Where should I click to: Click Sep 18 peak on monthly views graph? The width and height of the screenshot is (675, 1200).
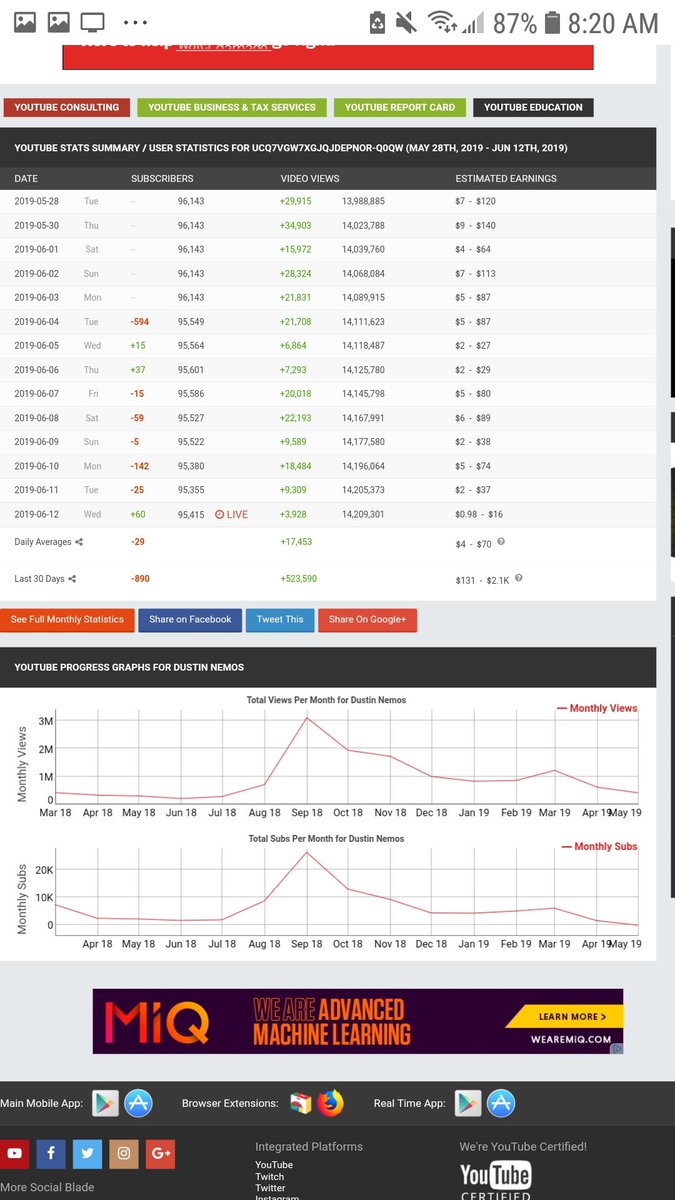pos(307,718)
